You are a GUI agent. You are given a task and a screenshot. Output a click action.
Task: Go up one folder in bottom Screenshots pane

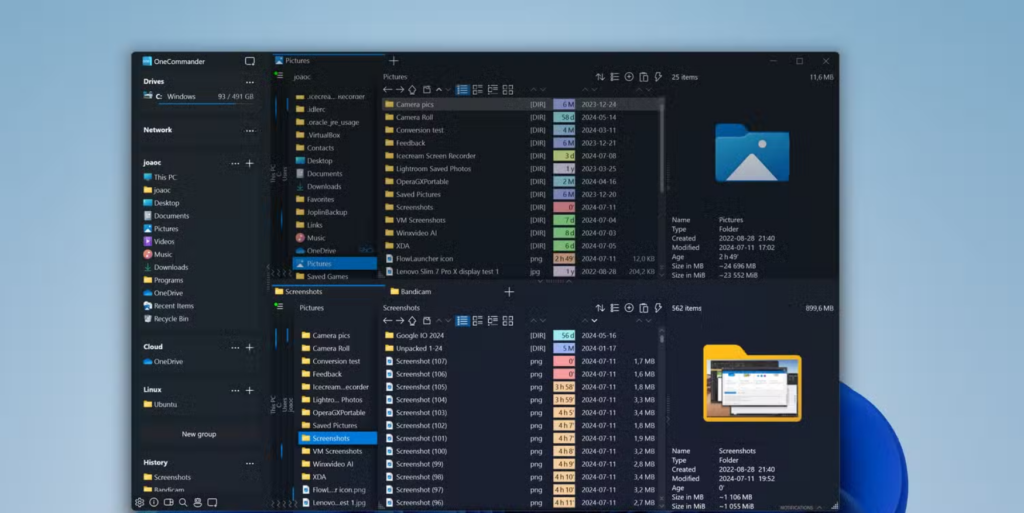[x=412, y=320]
